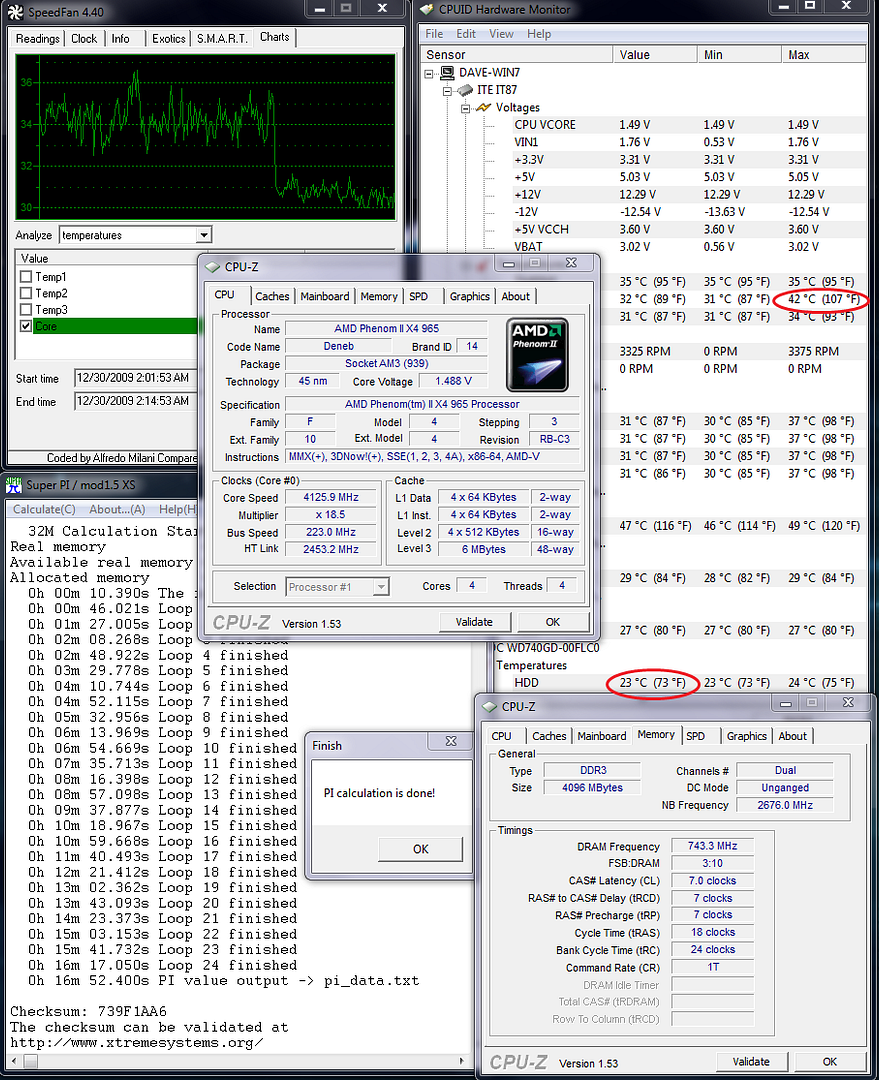Click OK in the Finish dialog
This screenshot has width=879, height=1080.
tap(420, 849)
